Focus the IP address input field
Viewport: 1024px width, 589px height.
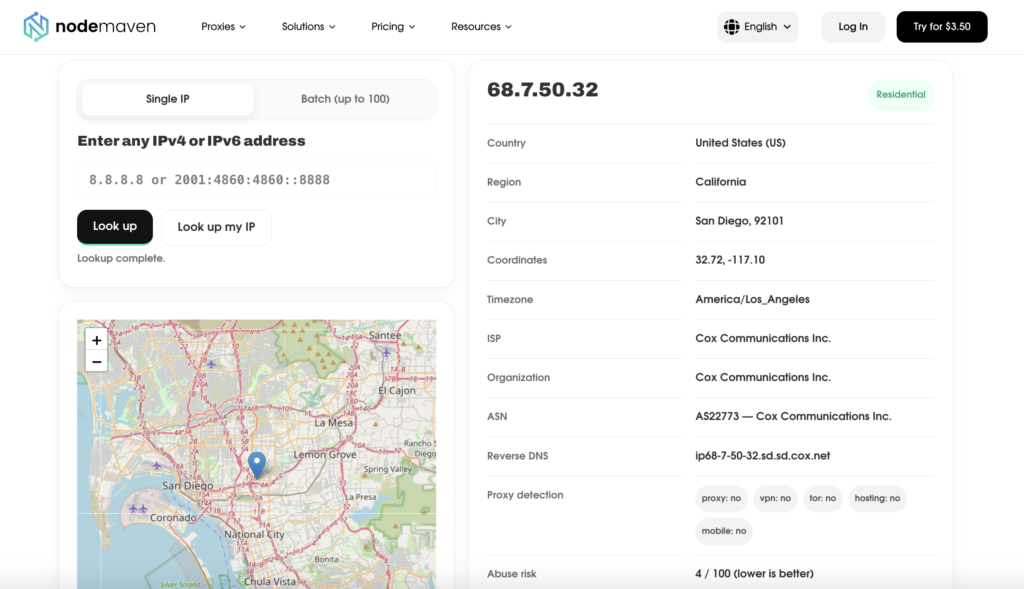click(257, 180)
